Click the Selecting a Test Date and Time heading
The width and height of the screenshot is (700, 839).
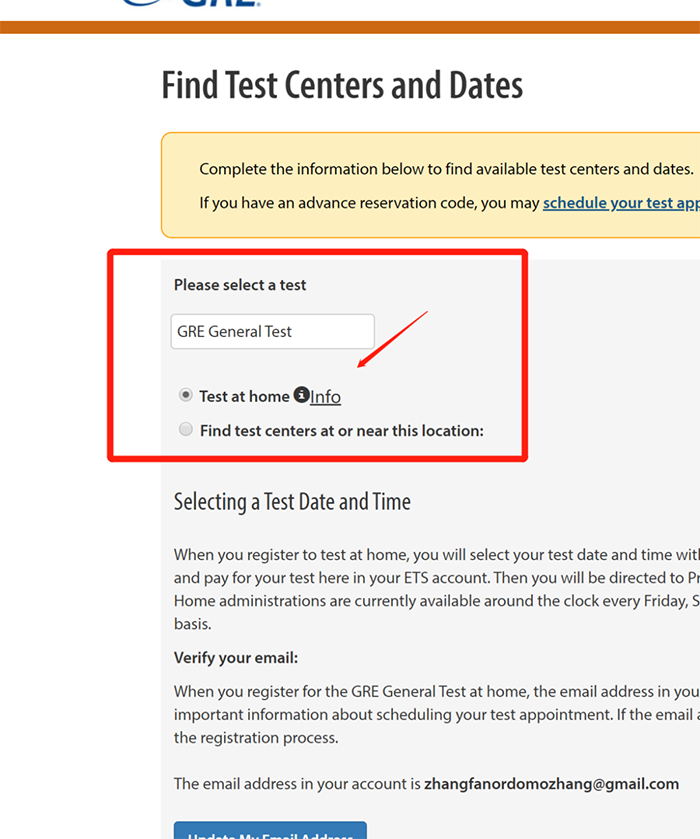(x=292, y=501)
